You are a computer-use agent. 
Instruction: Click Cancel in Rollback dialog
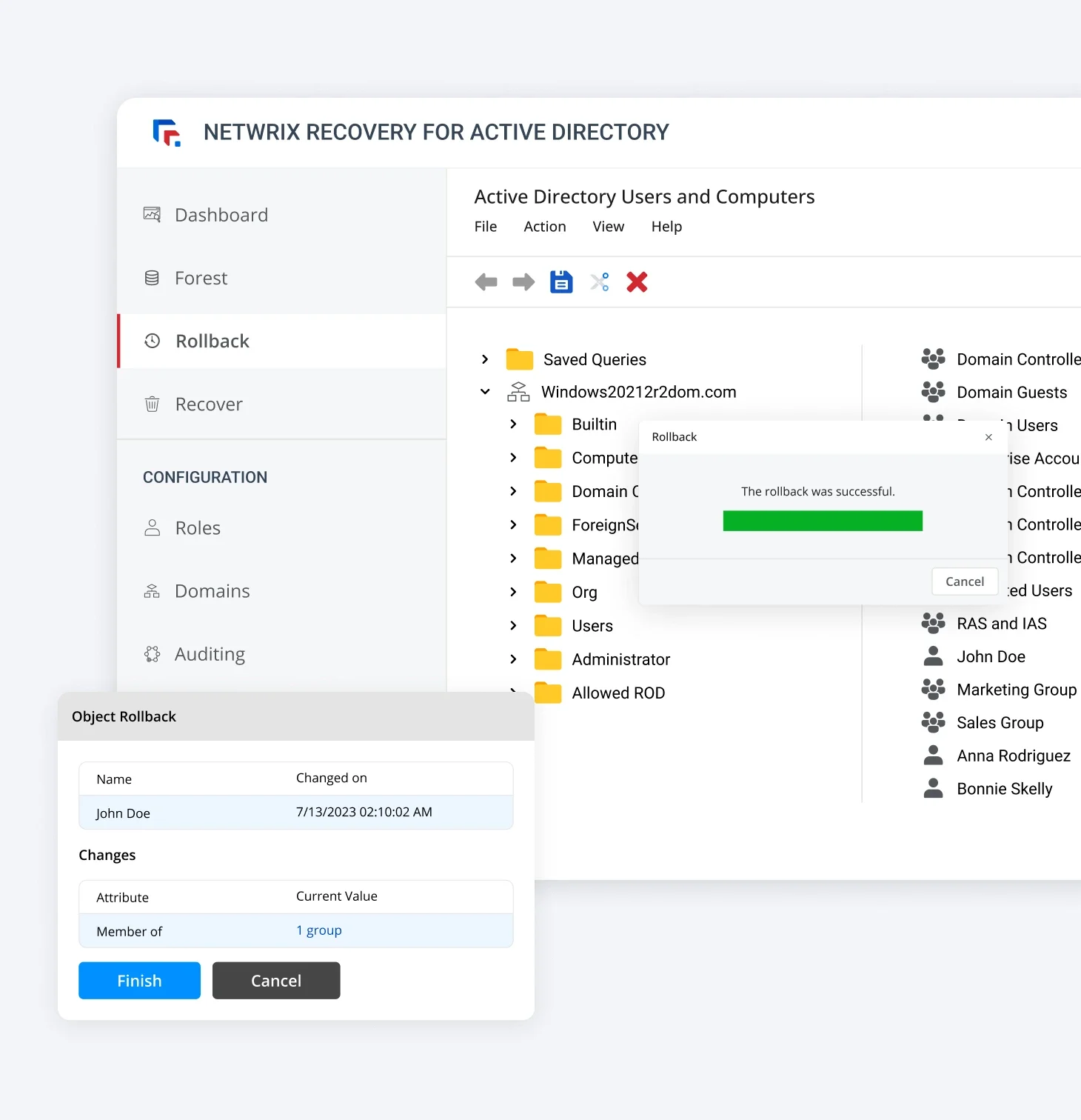click(x=965, y=581)
